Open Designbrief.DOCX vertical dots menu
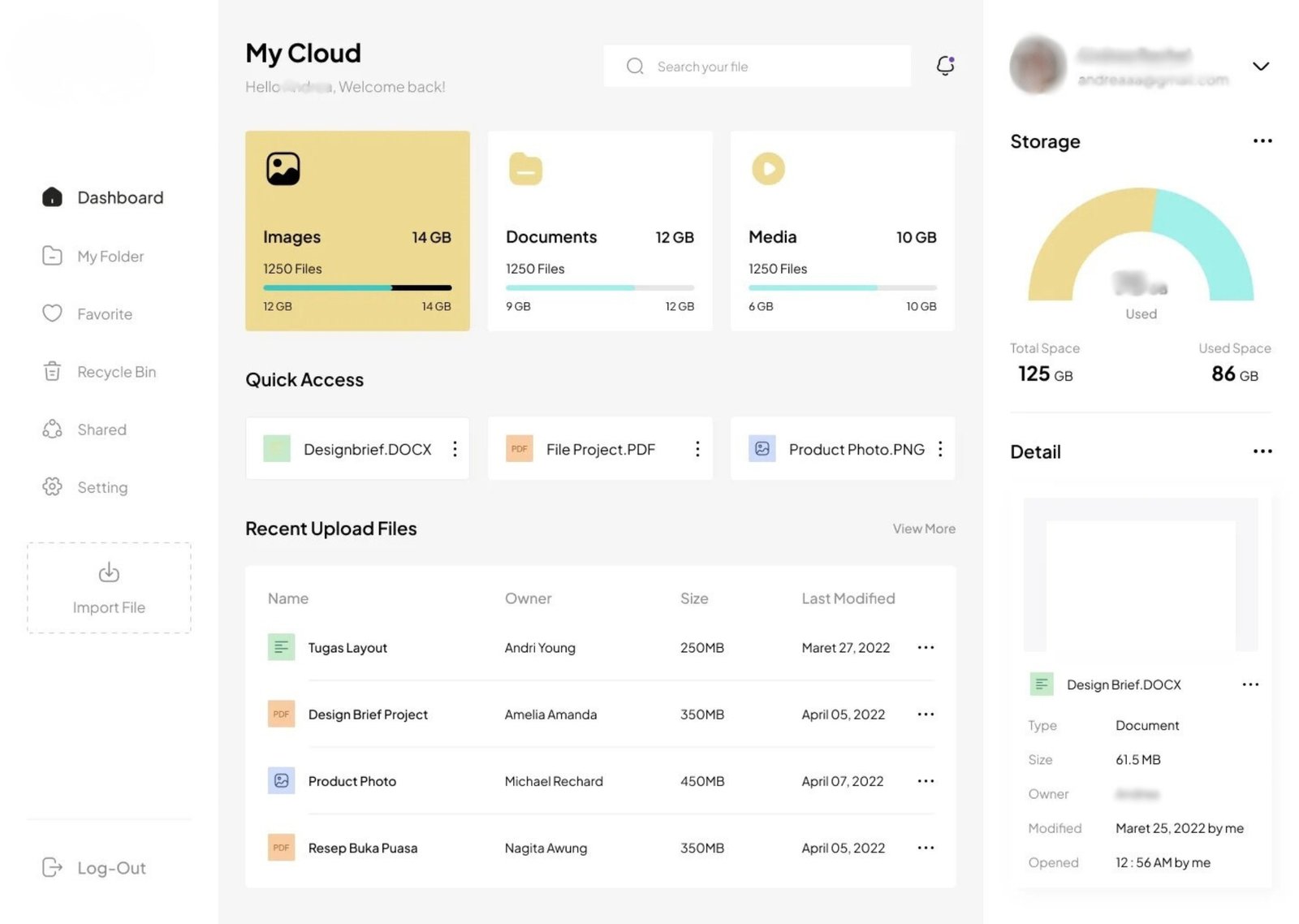The width and height of the screenshot is (1299, 924). tap(455, 449)
